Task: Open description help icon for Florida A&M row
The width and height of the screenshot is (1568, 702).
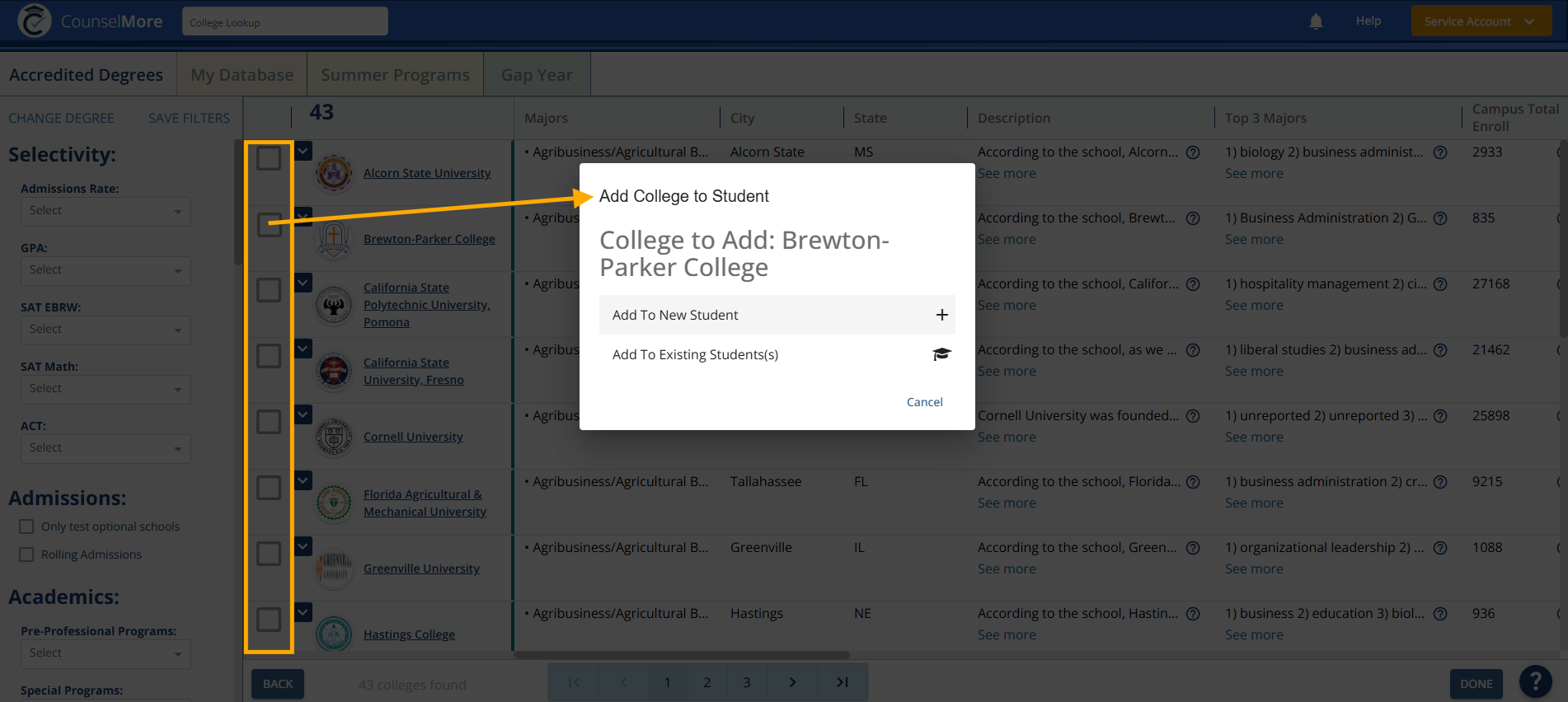Action: [x=1193, y=482]
